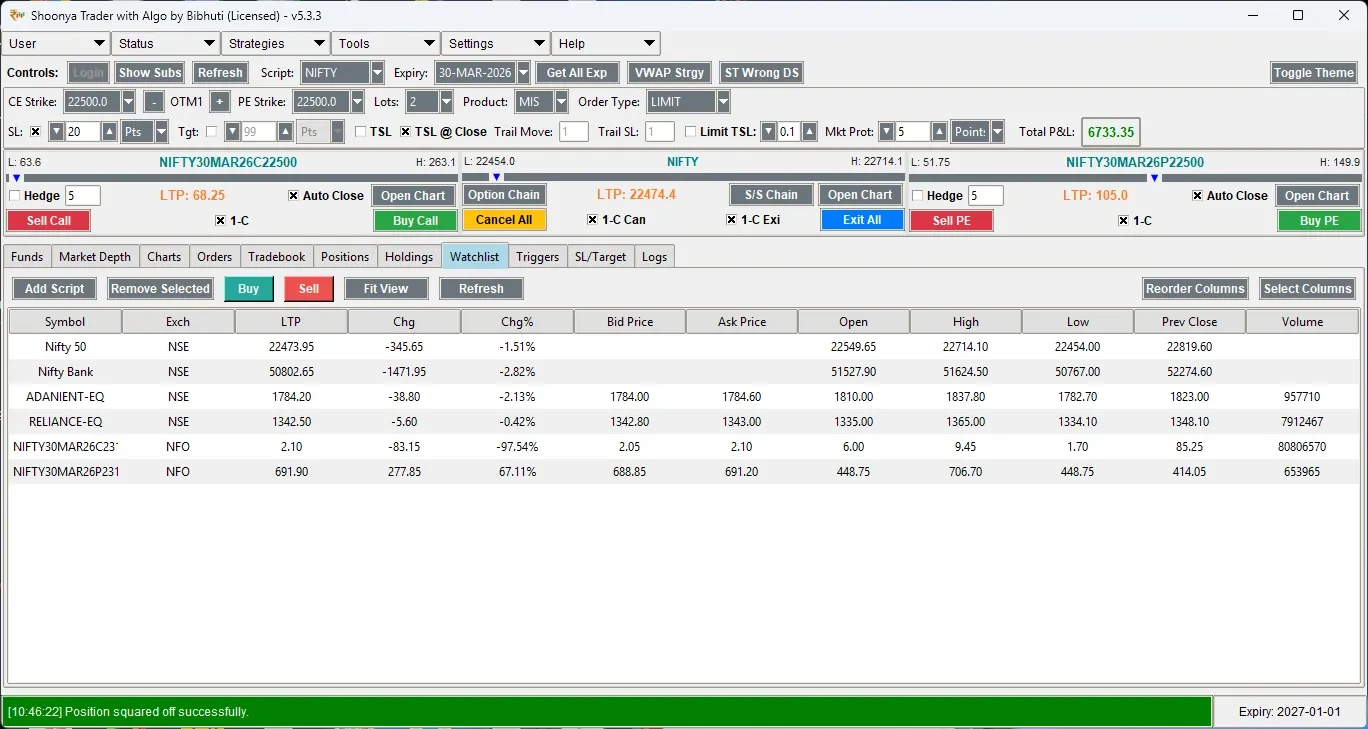Click the Total P&L value 6733.35
The height and width of the screenshot is (729, 1368).
point(1111,132)
